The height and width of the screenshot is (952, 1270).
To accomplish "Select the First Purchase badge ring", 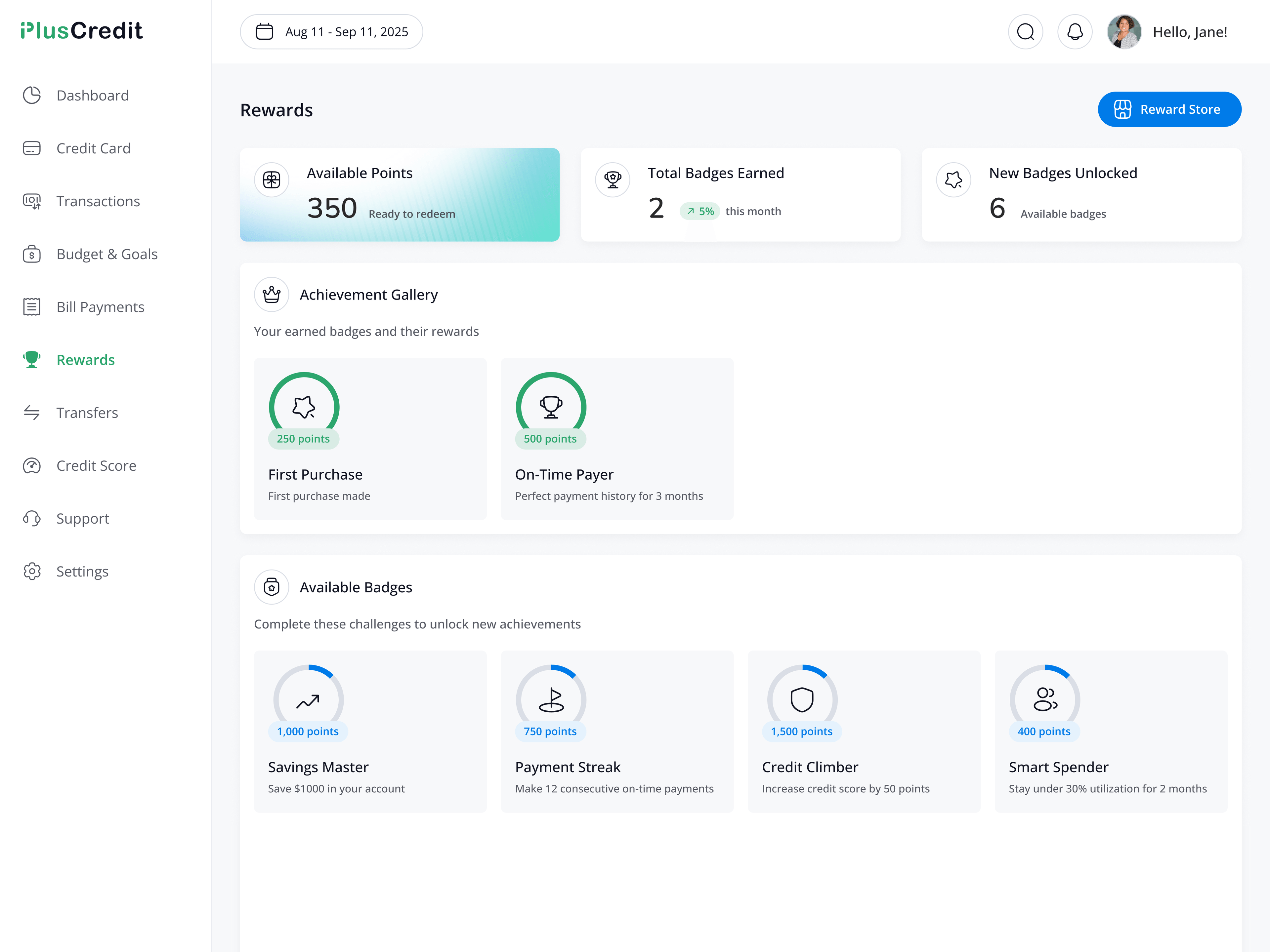I will click(304, 406).
